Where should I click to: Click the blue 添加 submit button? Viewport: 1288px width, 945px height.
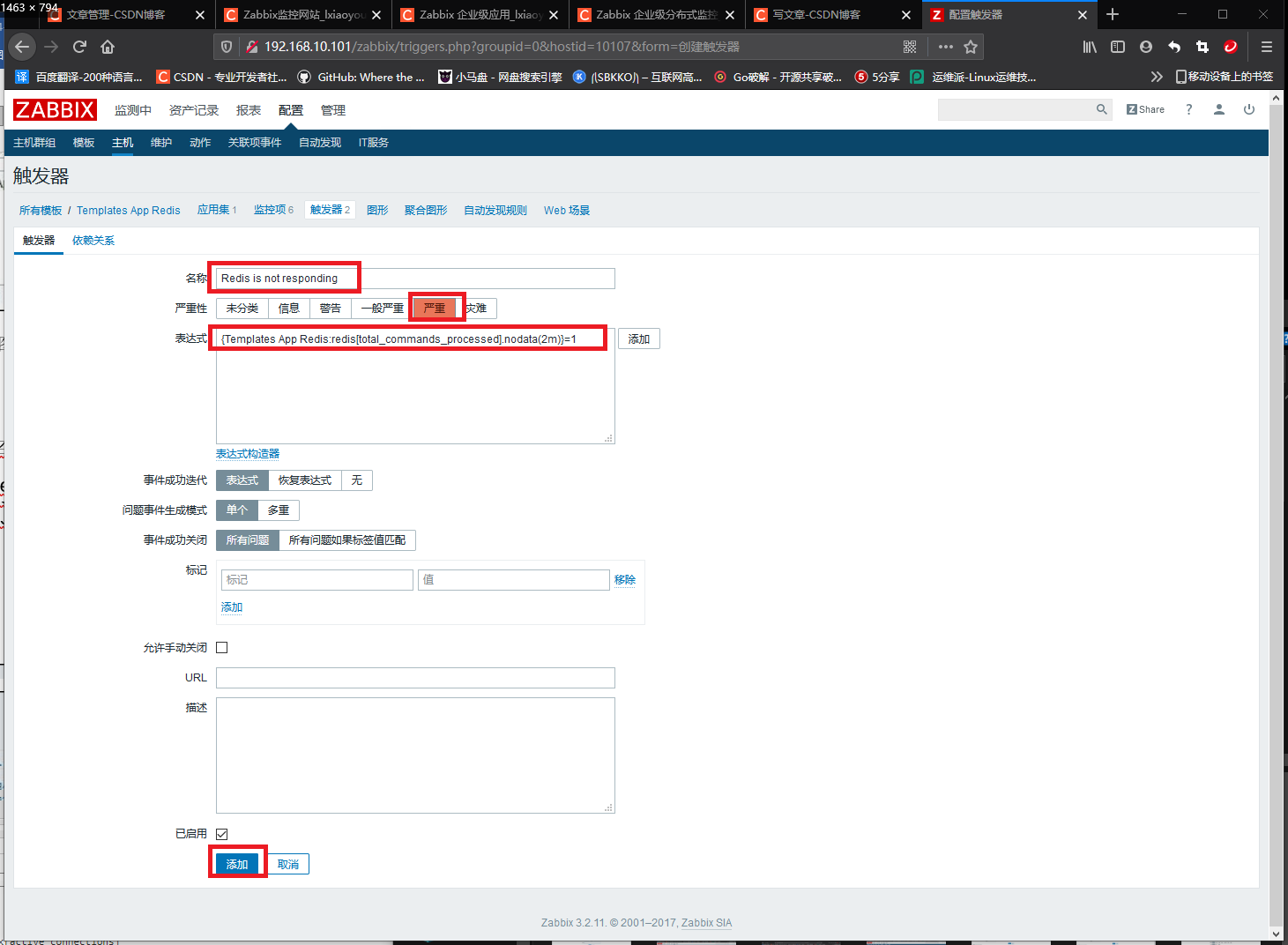point(237,865)
